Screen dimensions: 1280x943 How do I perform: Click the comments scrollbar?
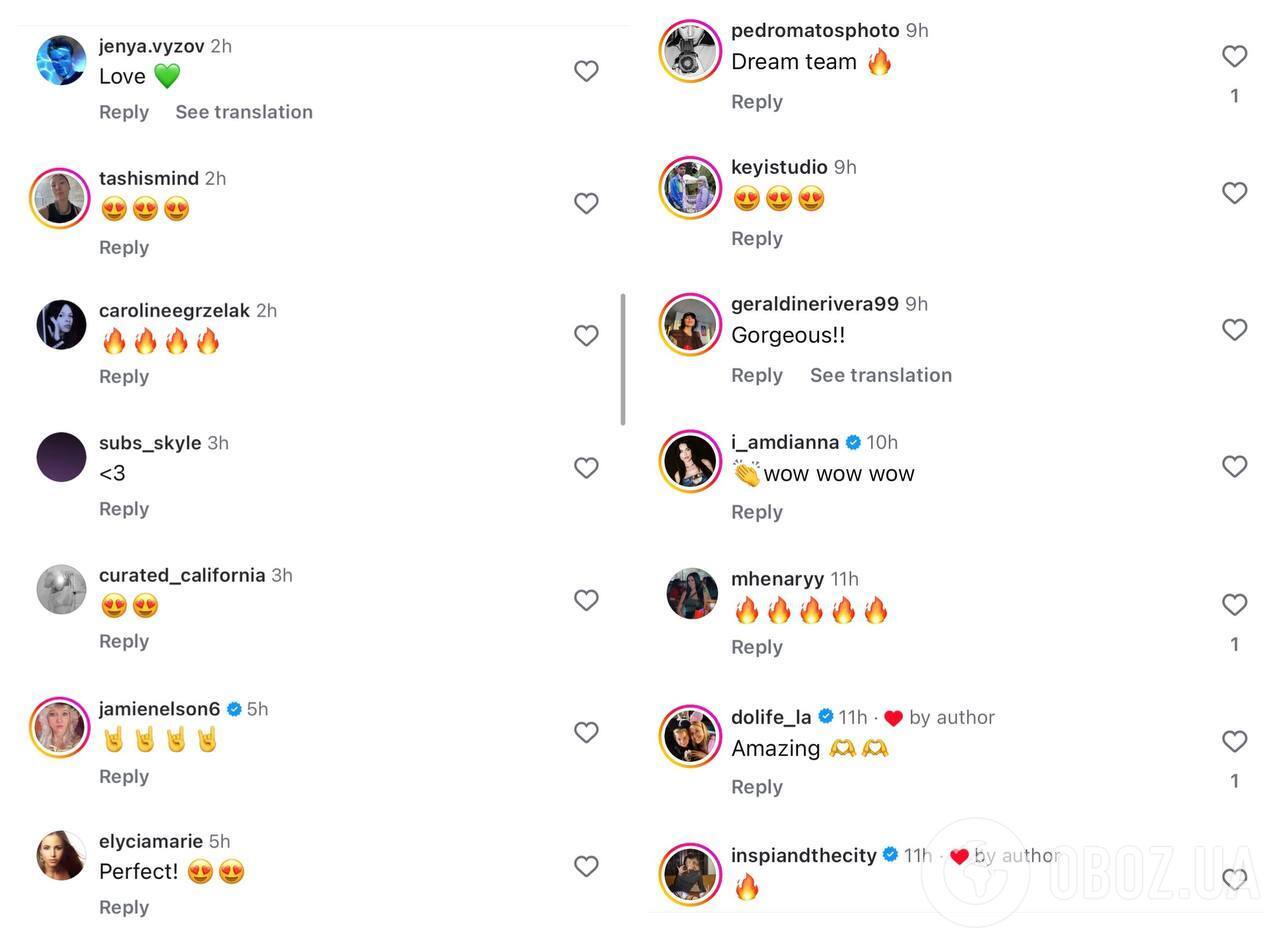(623, 358)
